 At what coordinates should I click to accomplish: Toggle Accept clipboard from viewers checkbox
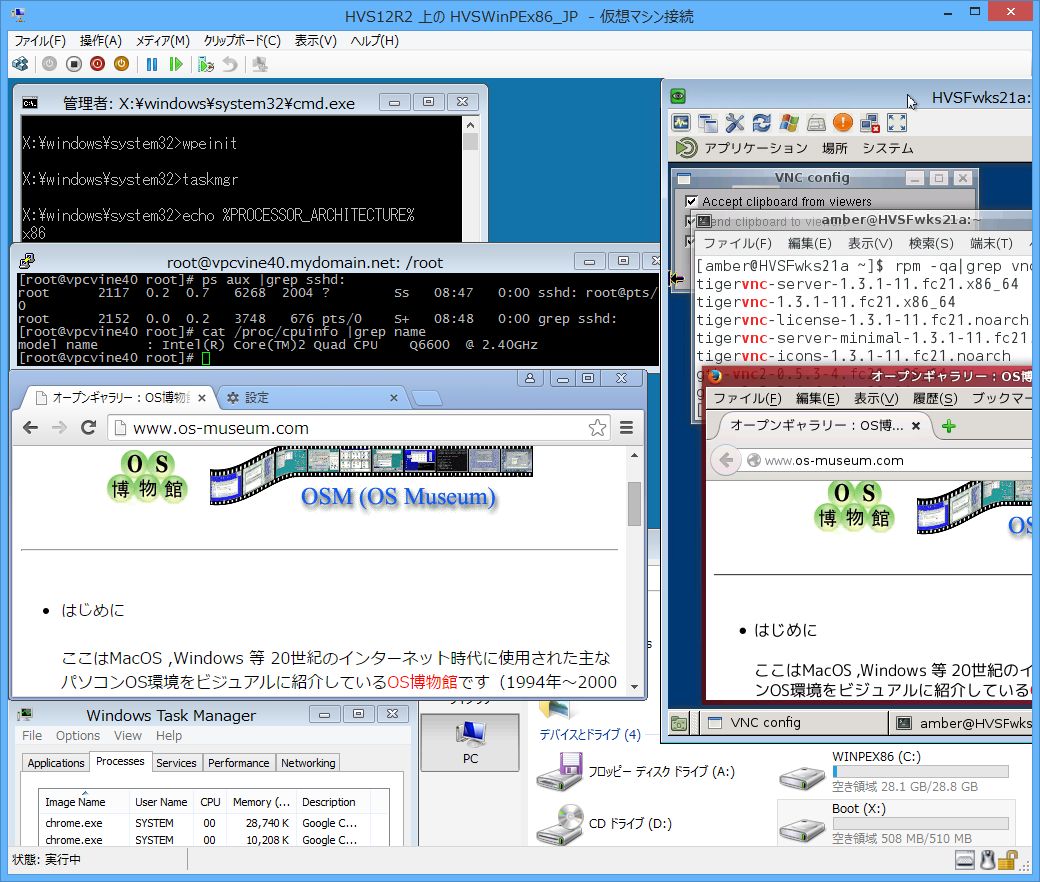click(691, 201)
